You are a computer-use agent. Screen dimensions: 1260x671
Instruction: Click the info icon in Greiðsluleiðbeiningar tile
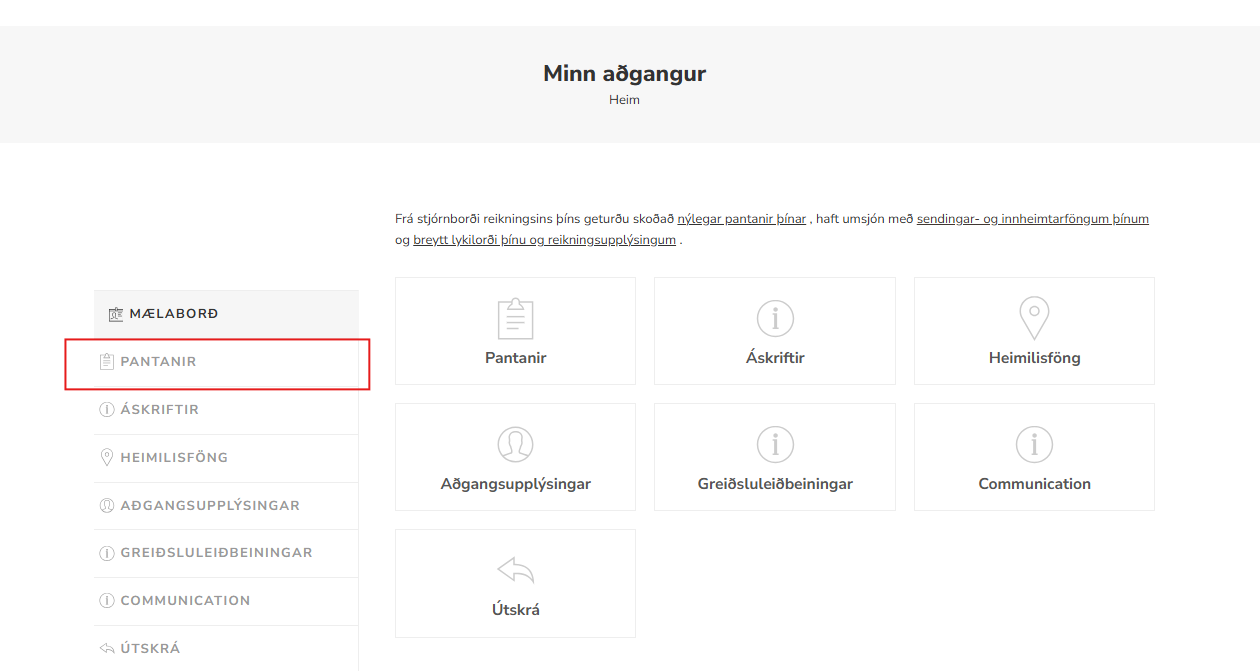click(775, 445)
